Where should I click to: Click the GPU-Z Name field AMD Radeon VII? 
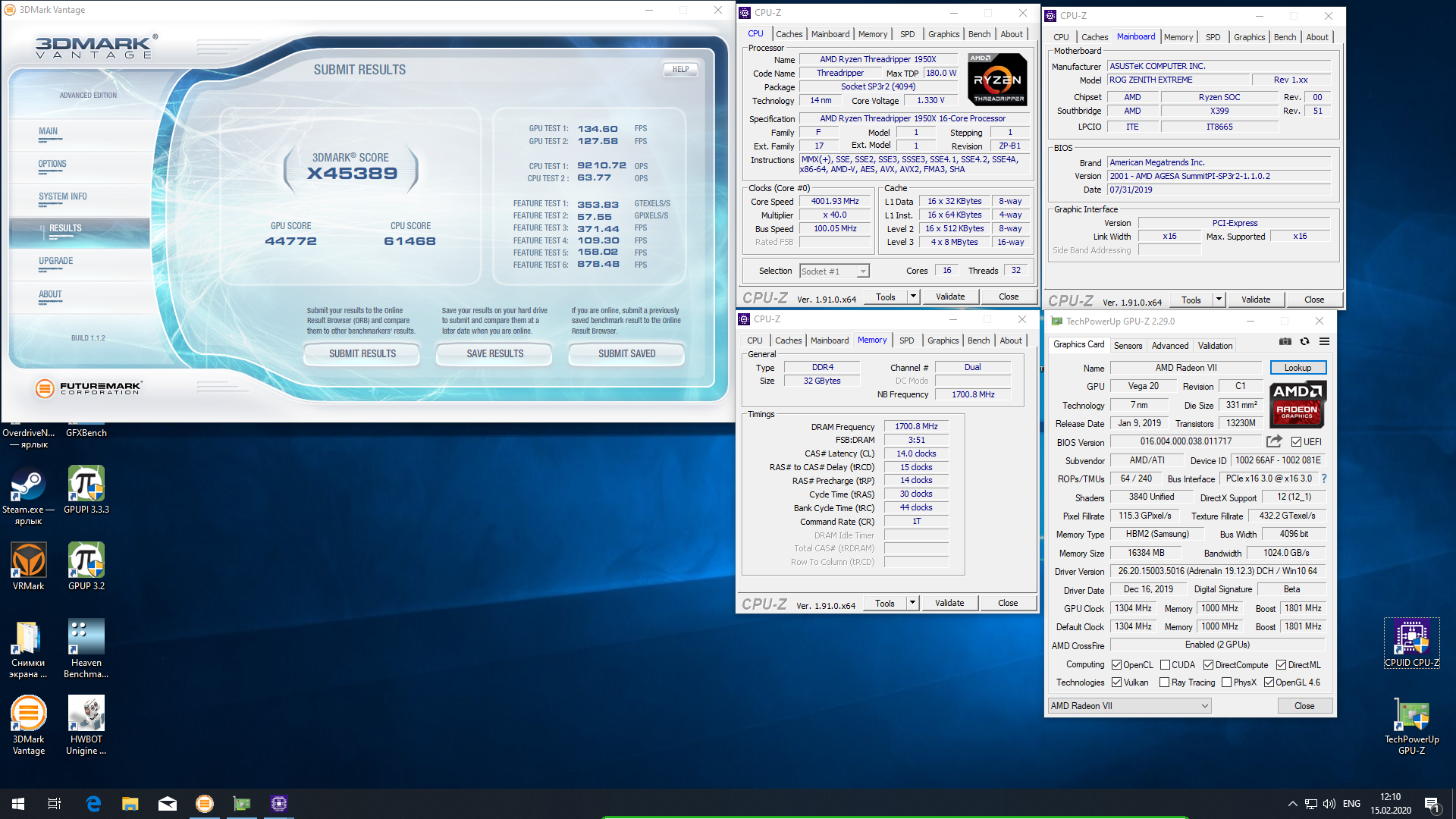point(1185,368)
